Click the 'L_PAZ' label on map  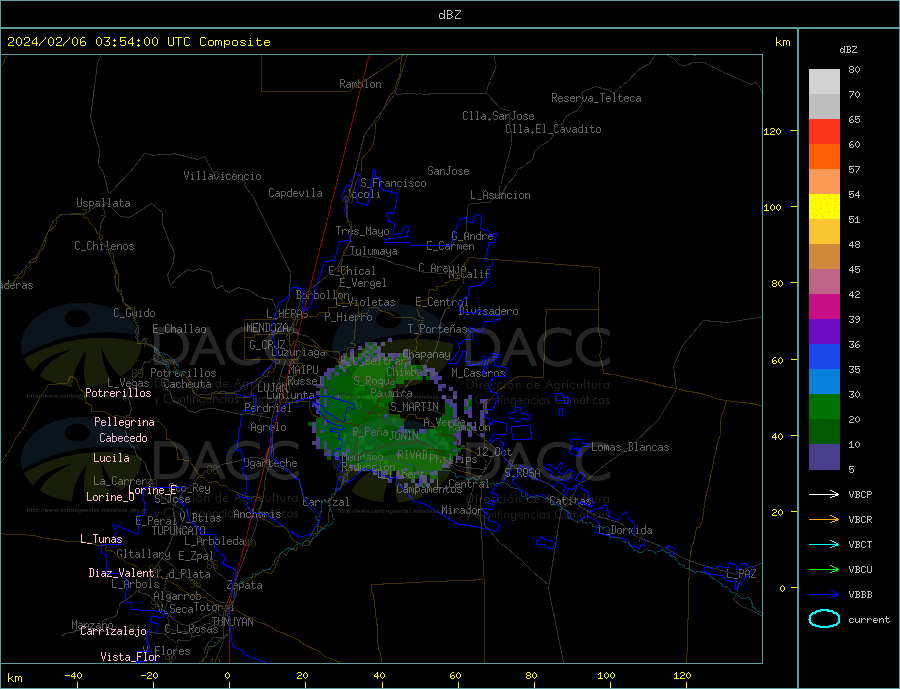pos(741,574)
